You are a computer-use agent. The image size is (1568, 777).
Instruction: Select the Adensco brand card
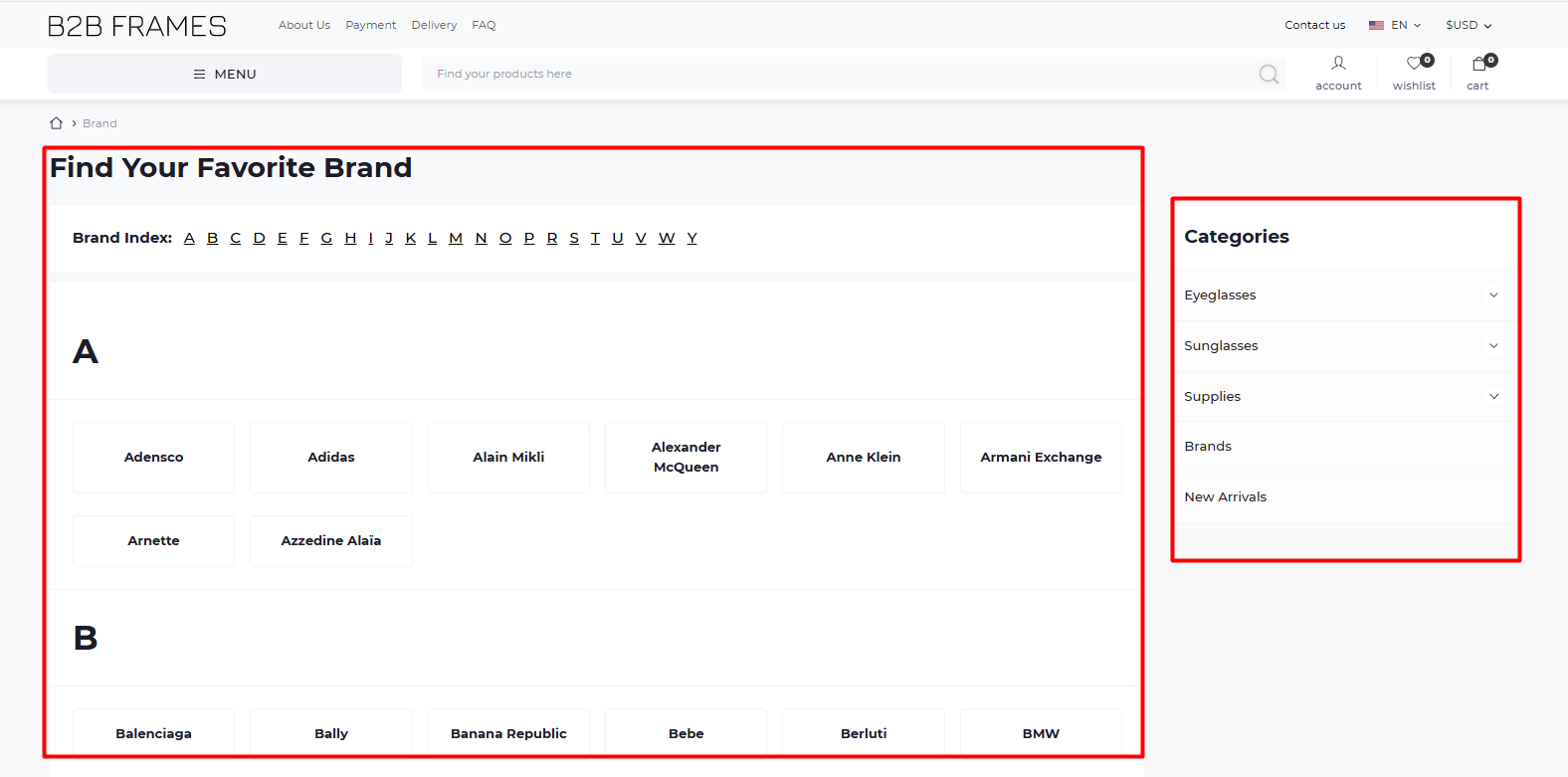[x=153, y=458]
